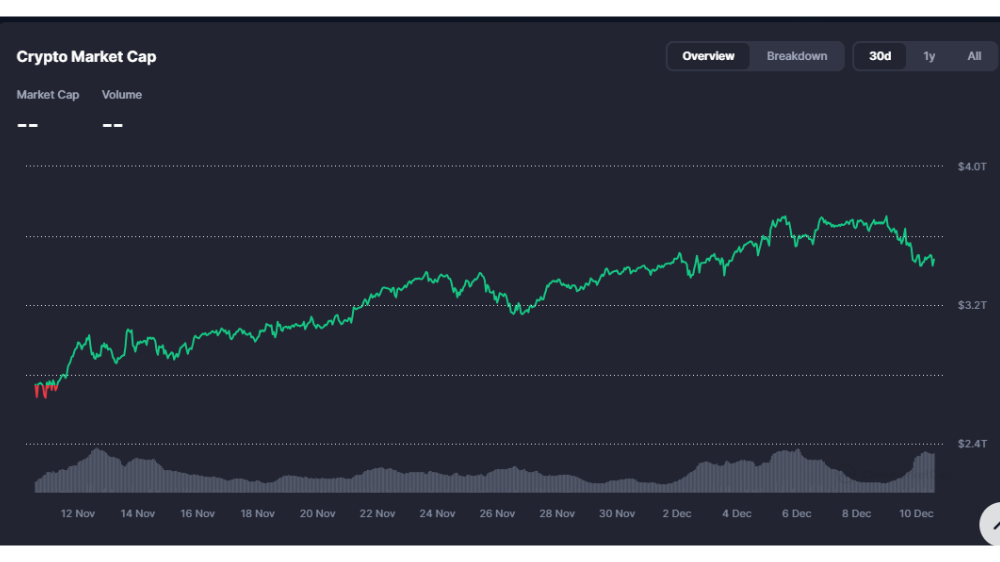Image resolution: width=1000 pixels, height=562 pixels.
Task: Click the Crypto Market Cap heading
Action: click(x=86, y=57)
